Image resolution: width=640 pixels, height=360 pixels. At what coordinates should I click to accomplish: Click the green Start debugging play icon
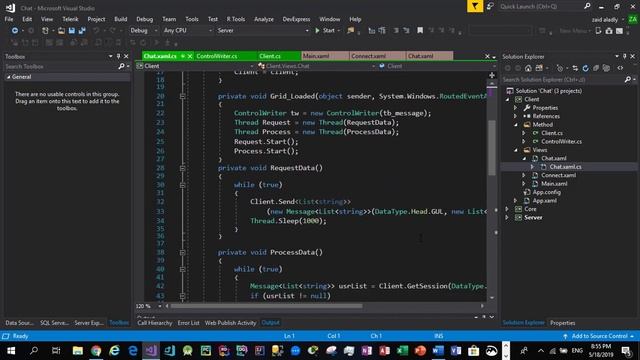[x=317, y=31]
